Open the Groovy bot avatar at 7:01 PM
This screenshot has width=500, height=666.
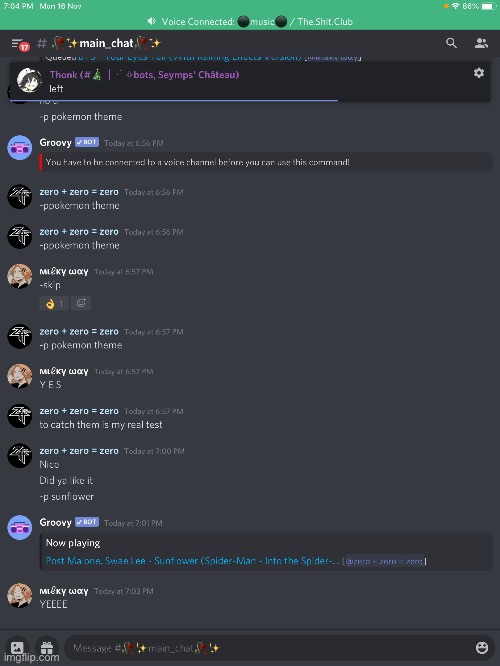coord(20,527)
